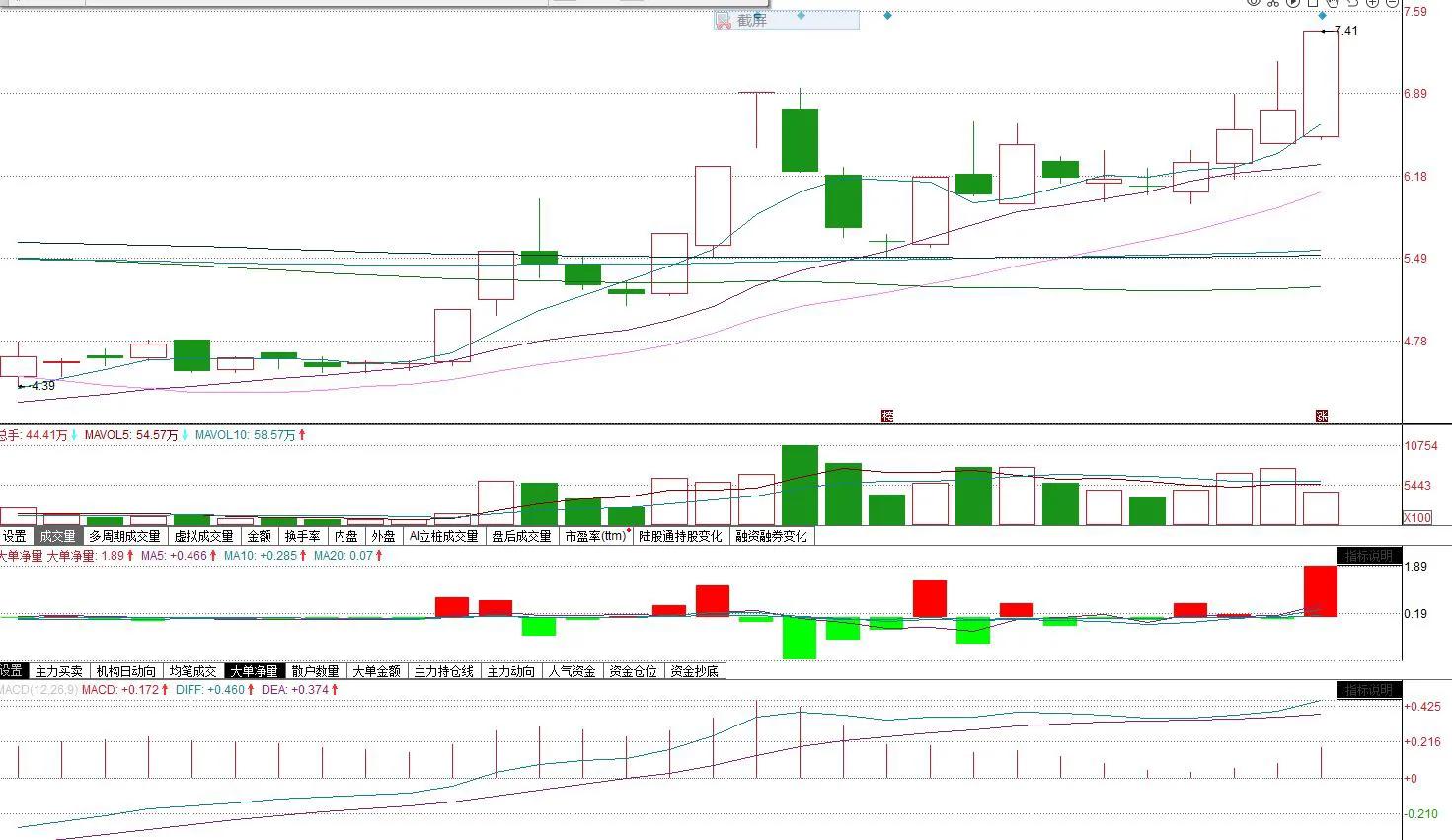This screenshot has height=840, width=1452.
Task: Click the zoom out minus icon
Action: tap(1392, 3)
